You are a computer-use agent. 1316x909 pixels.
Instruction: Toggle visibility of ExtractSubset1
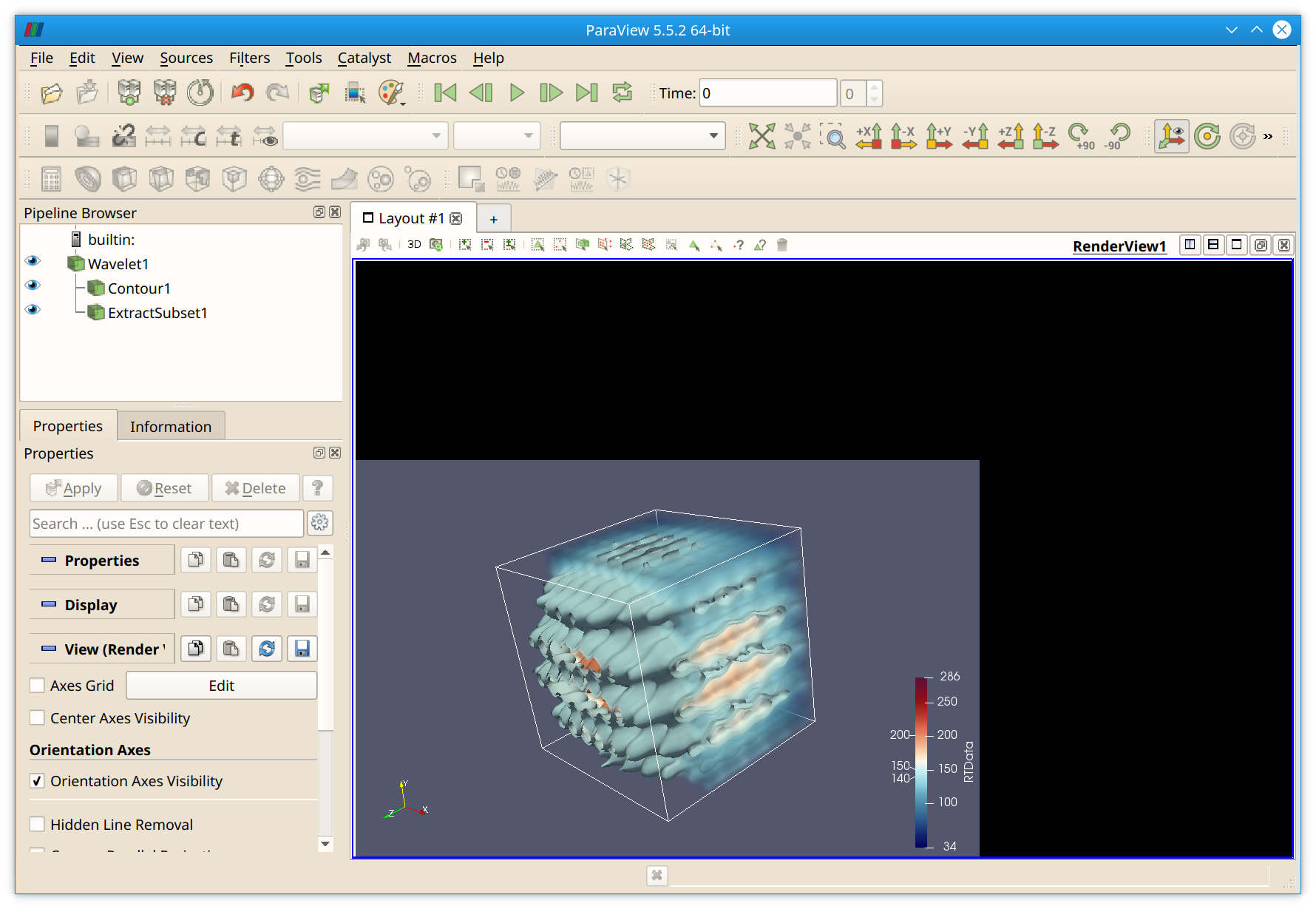pyautogui.click(x=33, y=310)
